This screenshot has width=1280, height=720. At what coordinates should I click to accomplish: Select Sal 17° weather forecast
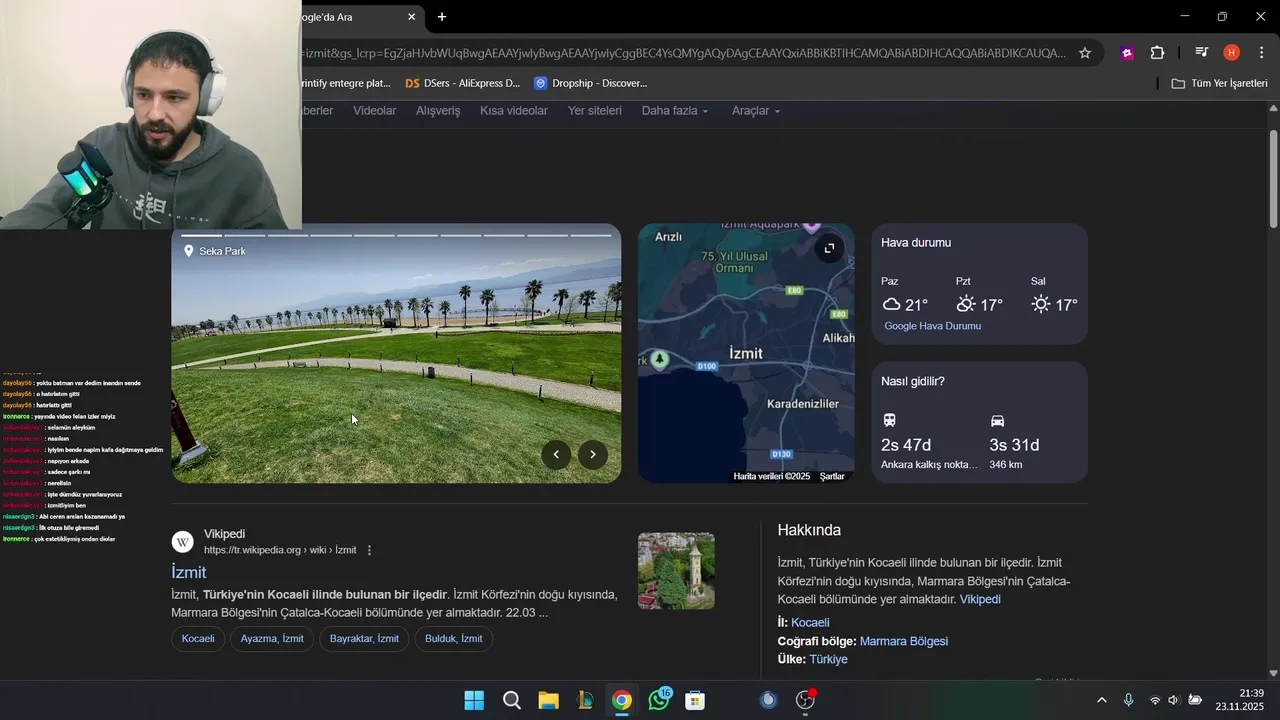[x=1054, y=295]
